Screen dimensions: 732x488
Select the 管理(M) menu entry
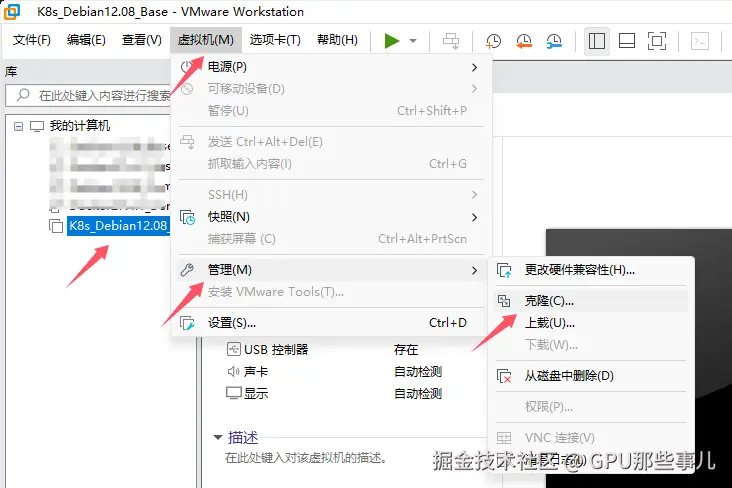point(331,270)
